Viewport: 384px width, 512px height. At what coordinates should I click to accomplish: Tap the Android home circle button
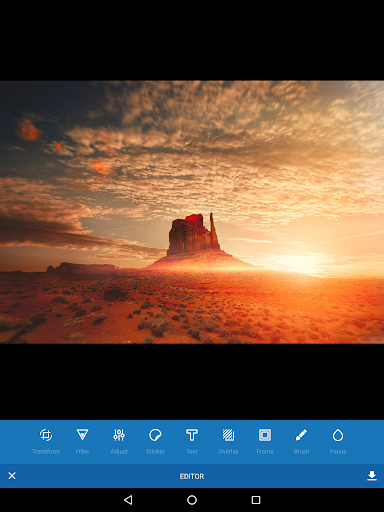coord(192,500)
